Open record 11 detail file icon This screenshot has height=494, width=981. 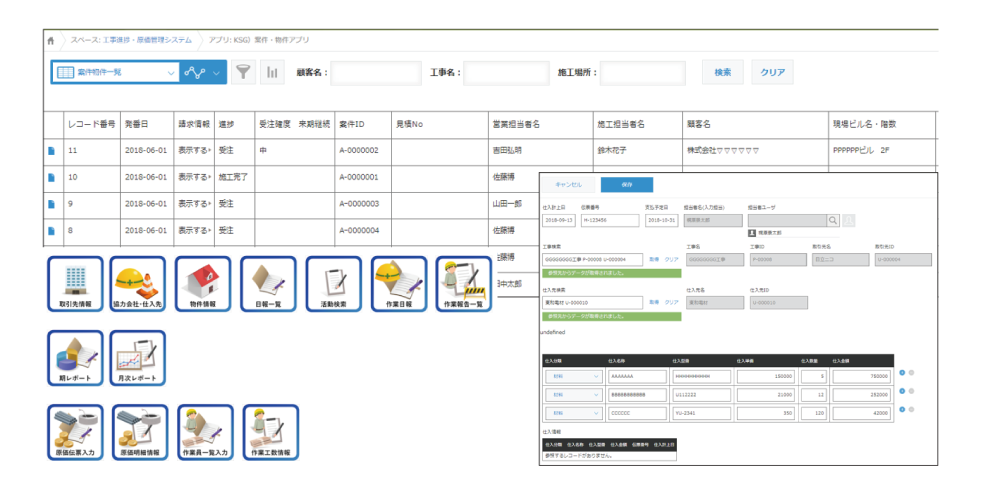pos(52,151)
